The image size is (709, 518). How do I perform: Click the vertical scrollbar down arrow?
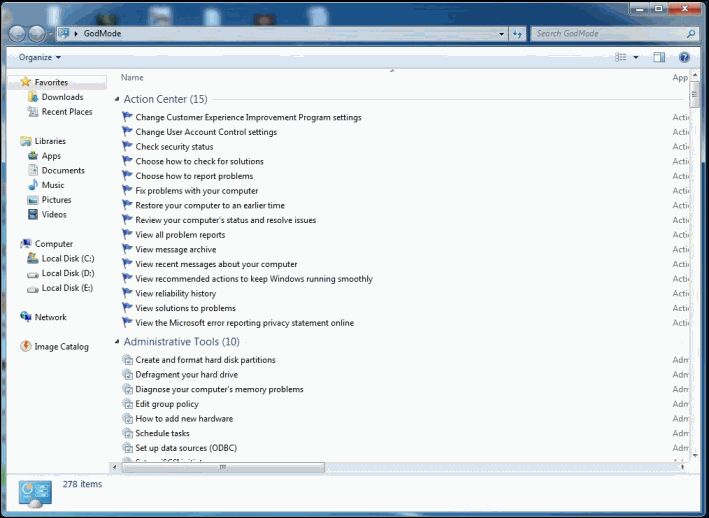point(695,455)
